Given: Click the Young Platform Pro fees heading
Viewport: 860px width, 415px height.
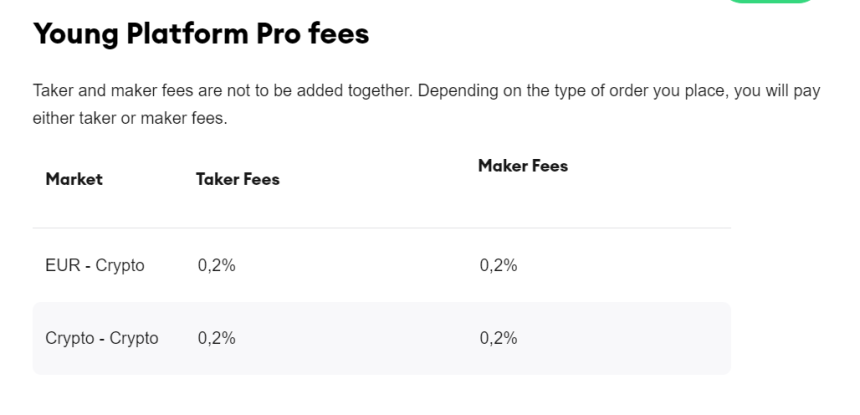Looking at the screenshot, I should tap(201, 34).
